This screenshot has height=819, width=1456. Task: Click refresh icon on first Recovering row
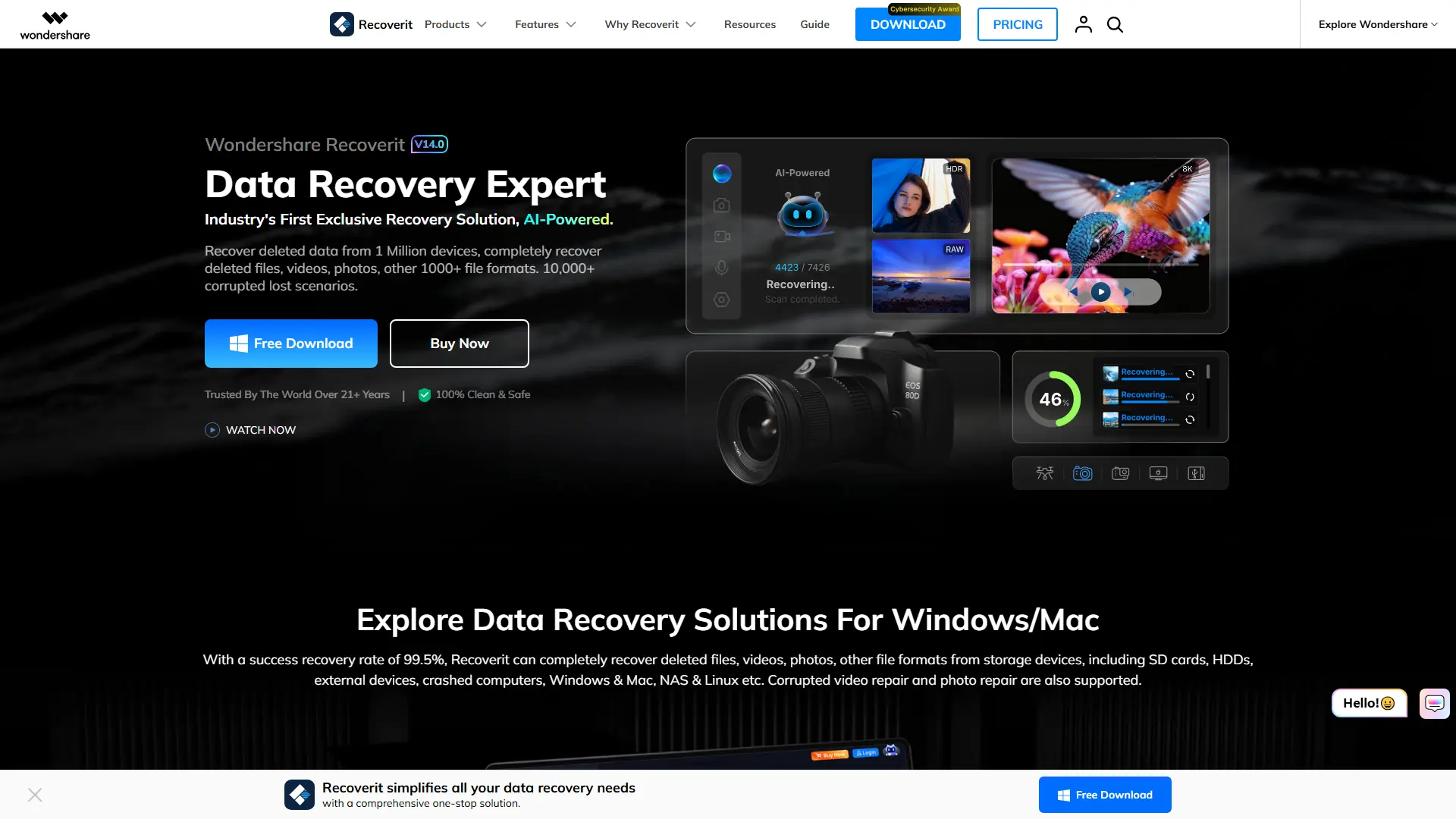1190,374
